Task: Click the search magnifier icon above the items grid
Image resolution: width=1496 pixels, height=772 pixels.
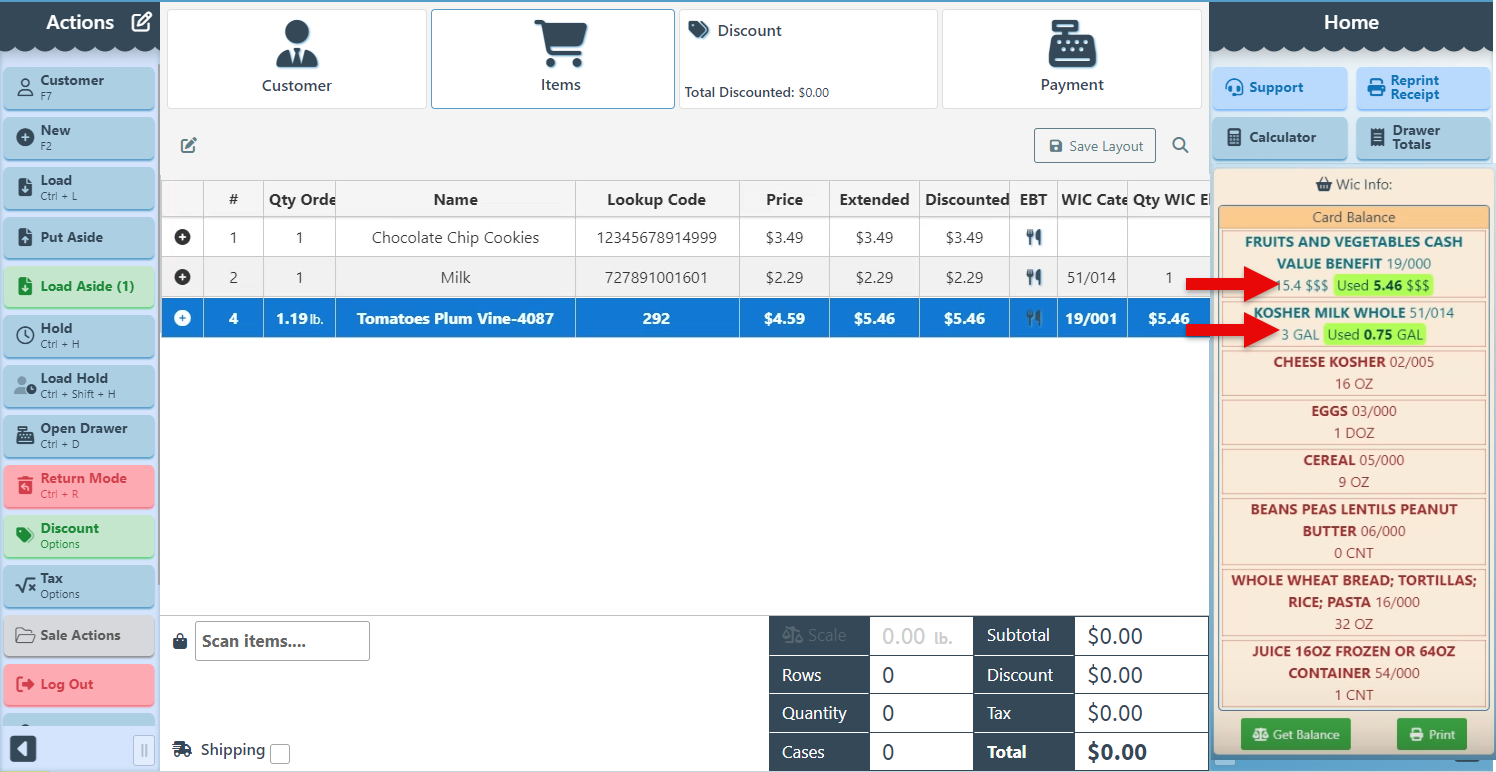Action: 1180,146
